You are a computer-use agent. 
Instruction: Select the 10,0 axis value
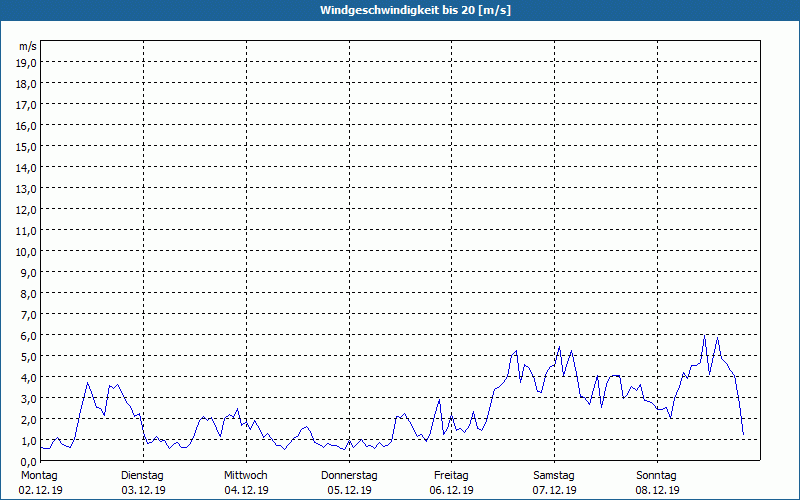point(26,252)
